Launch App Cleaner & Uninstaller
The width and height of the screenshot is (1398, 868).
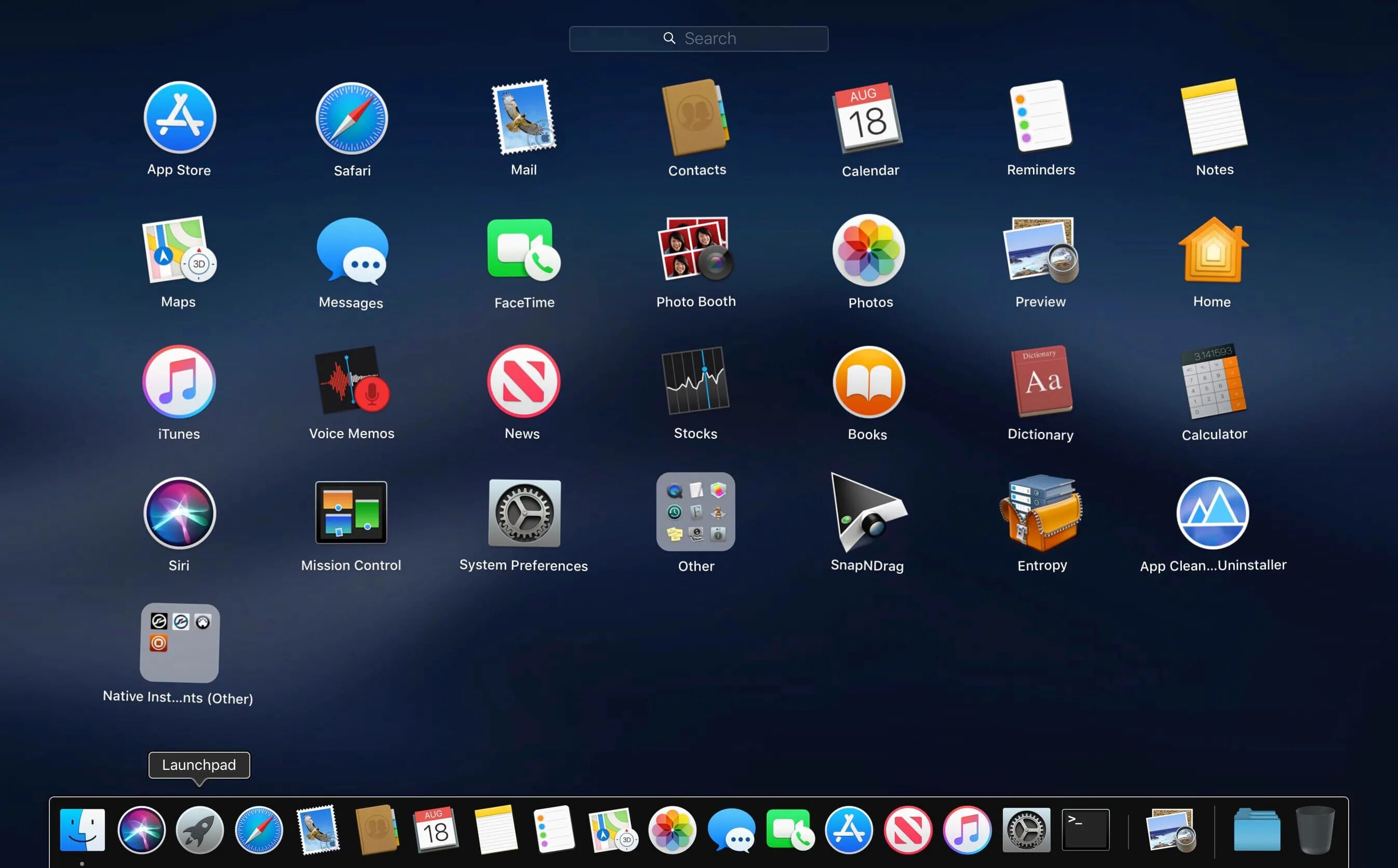click(x=1213, y=513)
